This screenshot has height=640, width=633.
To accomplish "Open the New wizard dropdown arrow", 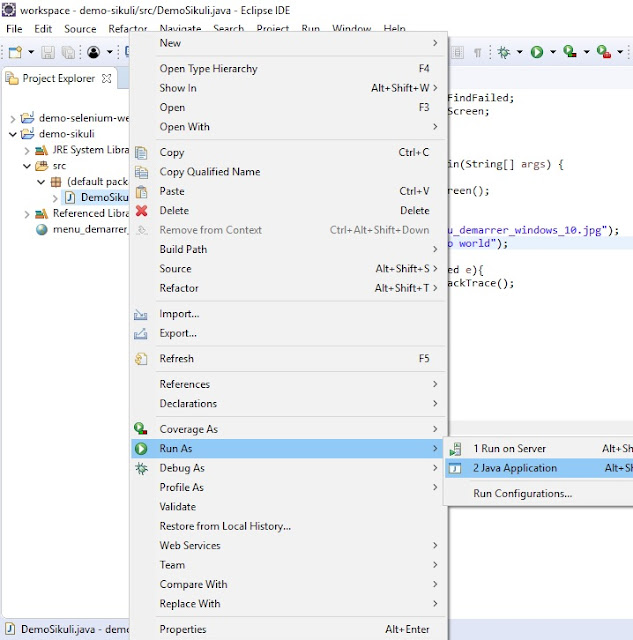I will 31,52.
